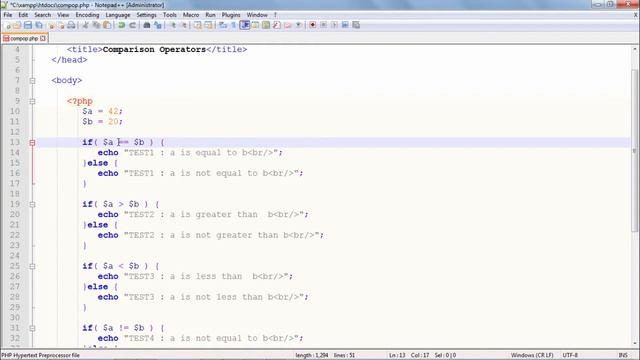Click the Print toolbar icon

click(x=71, y=25)
